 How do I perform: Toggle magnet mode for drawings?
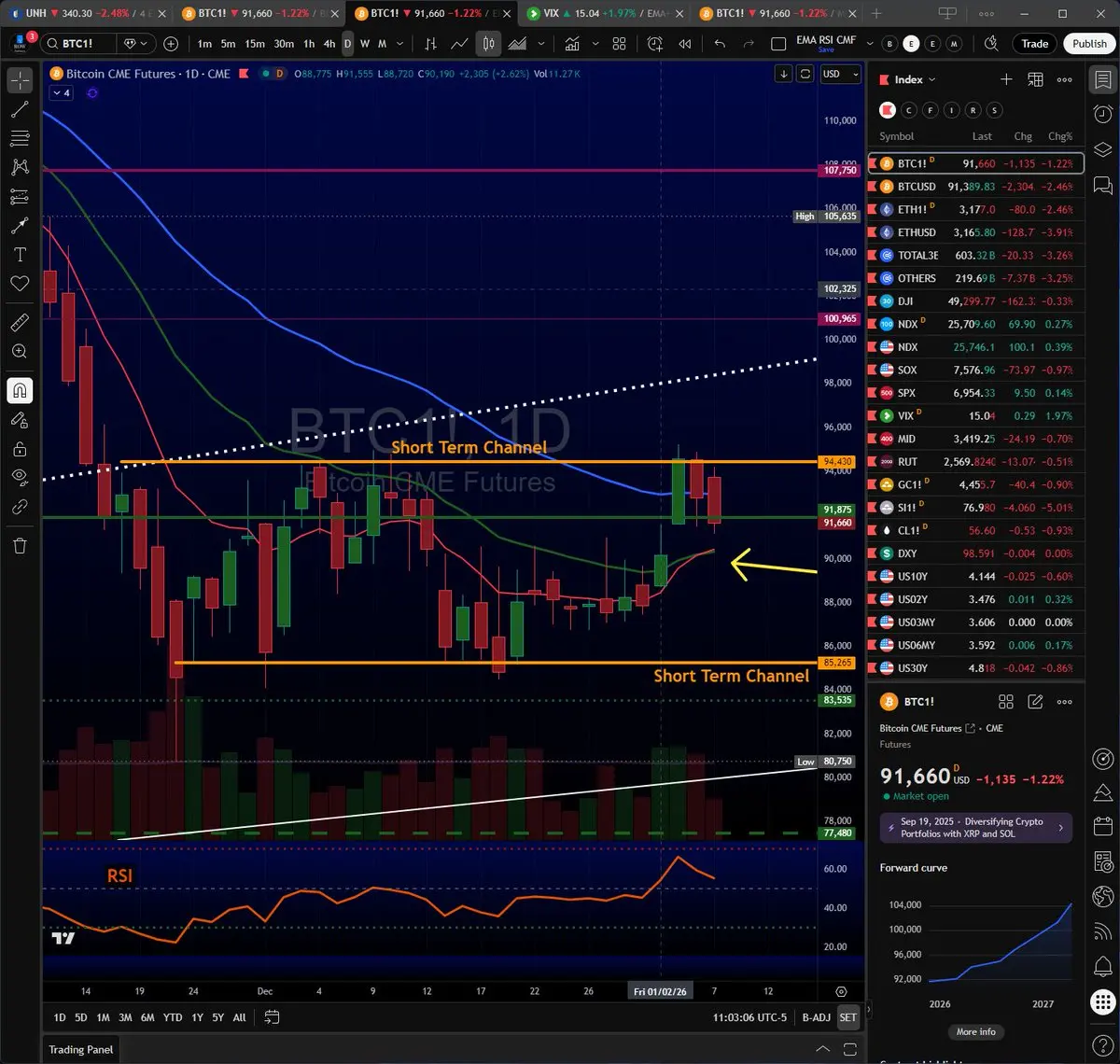point(20,391)
